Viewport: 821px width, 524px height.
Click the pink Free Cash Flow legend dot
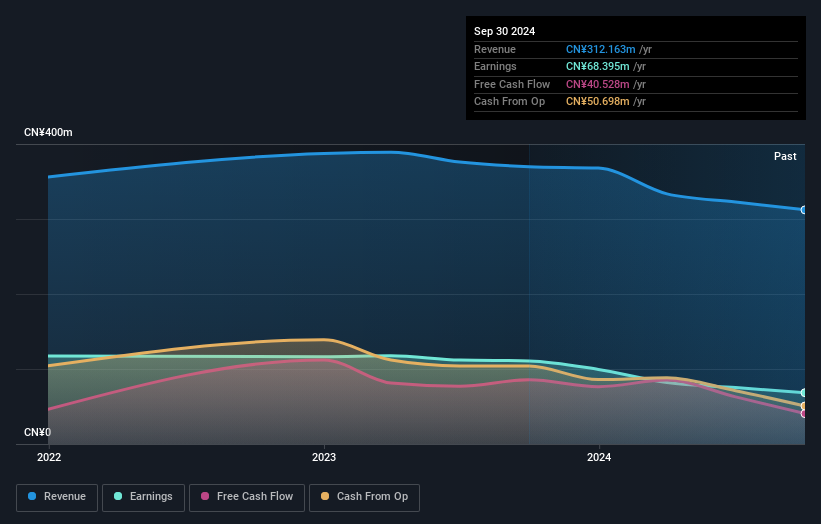point(205,496)
